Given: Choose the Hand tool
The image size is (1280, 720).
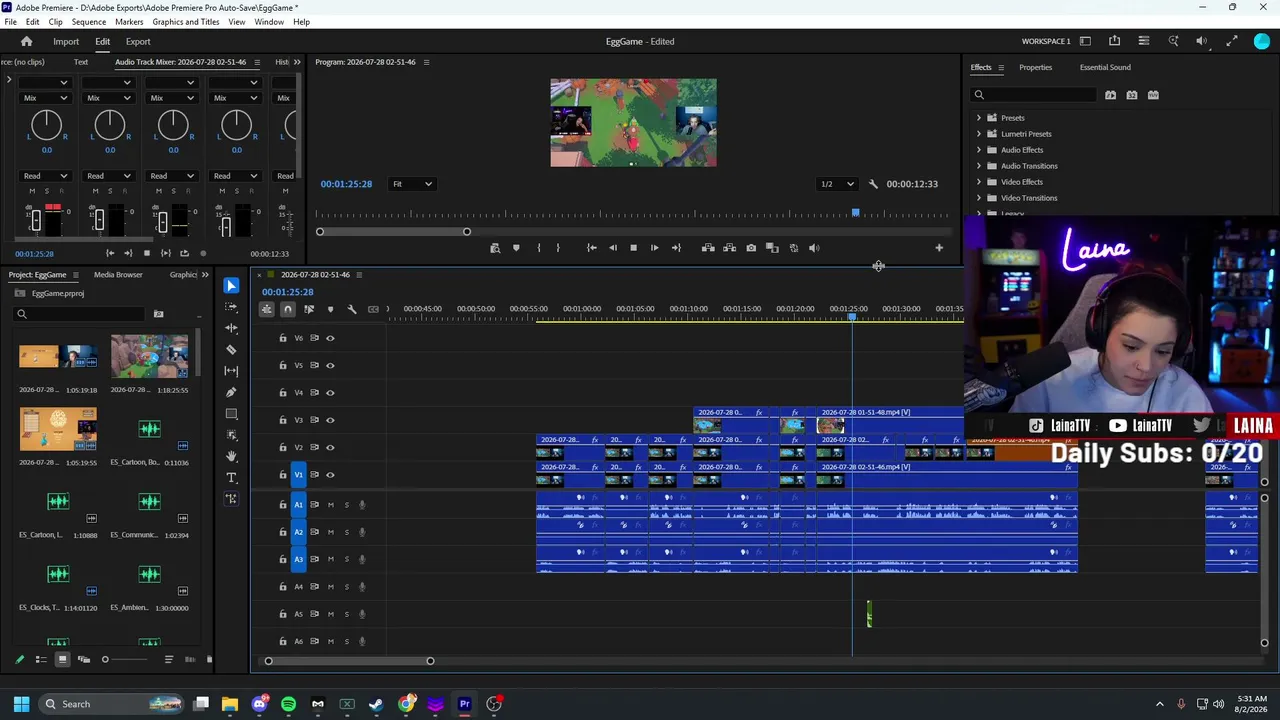Looking at the screenshot, I should (231, 456).
